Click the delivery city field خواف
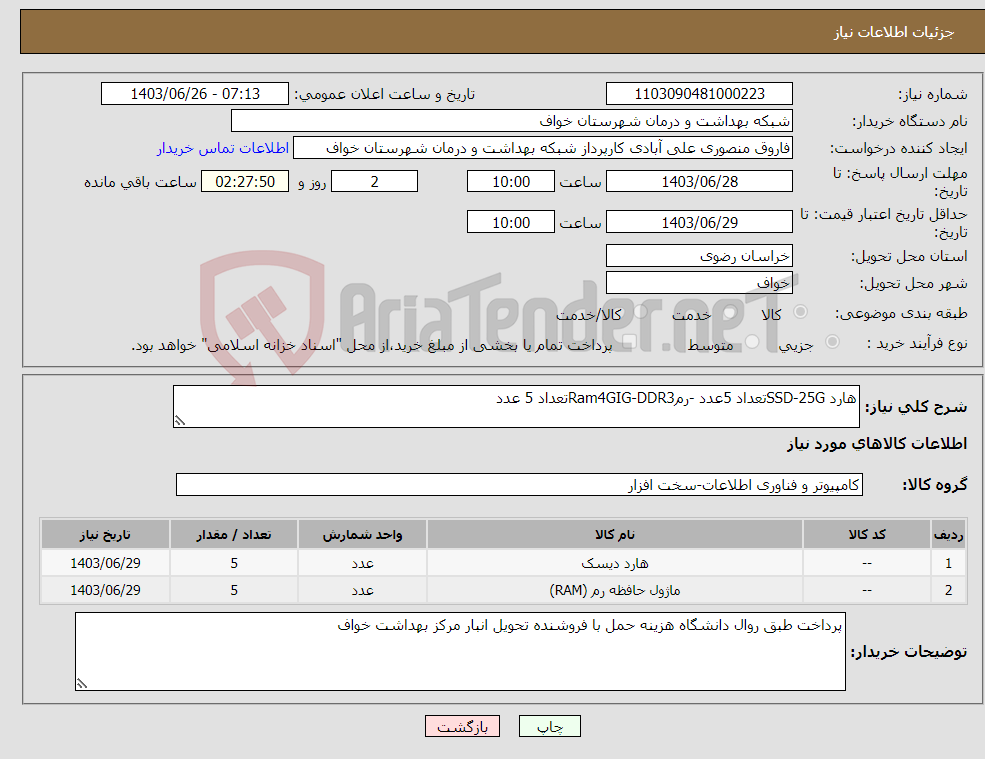Viewport: 985px width, 759px height. point(699,283)
